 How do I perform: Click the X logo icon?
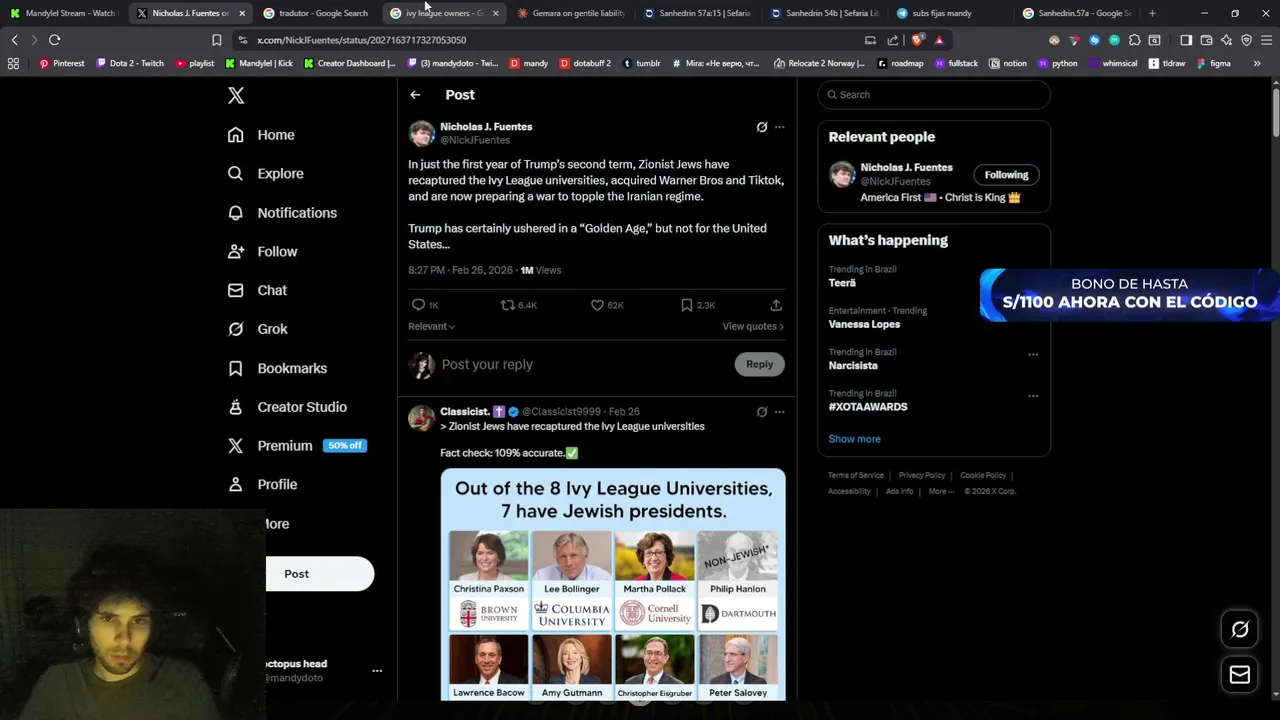[236, 95]
